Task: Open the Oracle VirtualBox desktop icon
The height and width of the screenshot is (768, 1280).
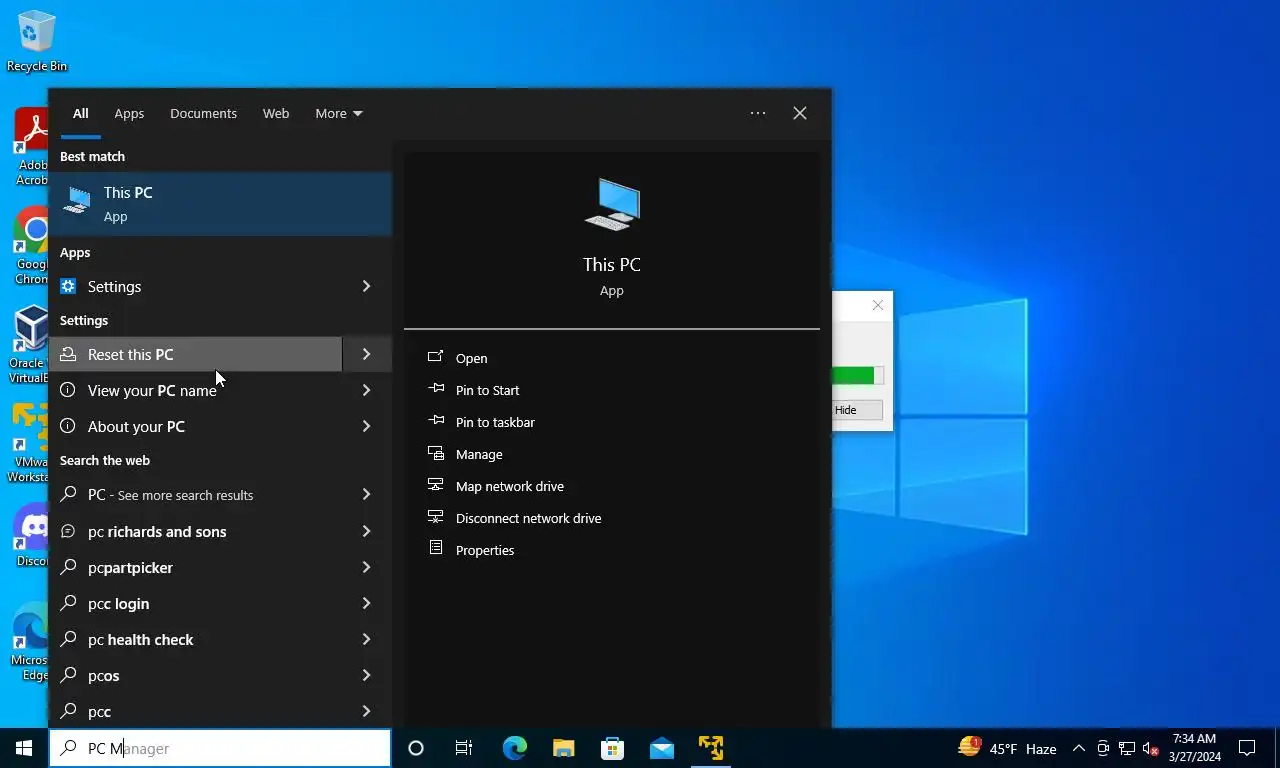Action: click(31, 344)
